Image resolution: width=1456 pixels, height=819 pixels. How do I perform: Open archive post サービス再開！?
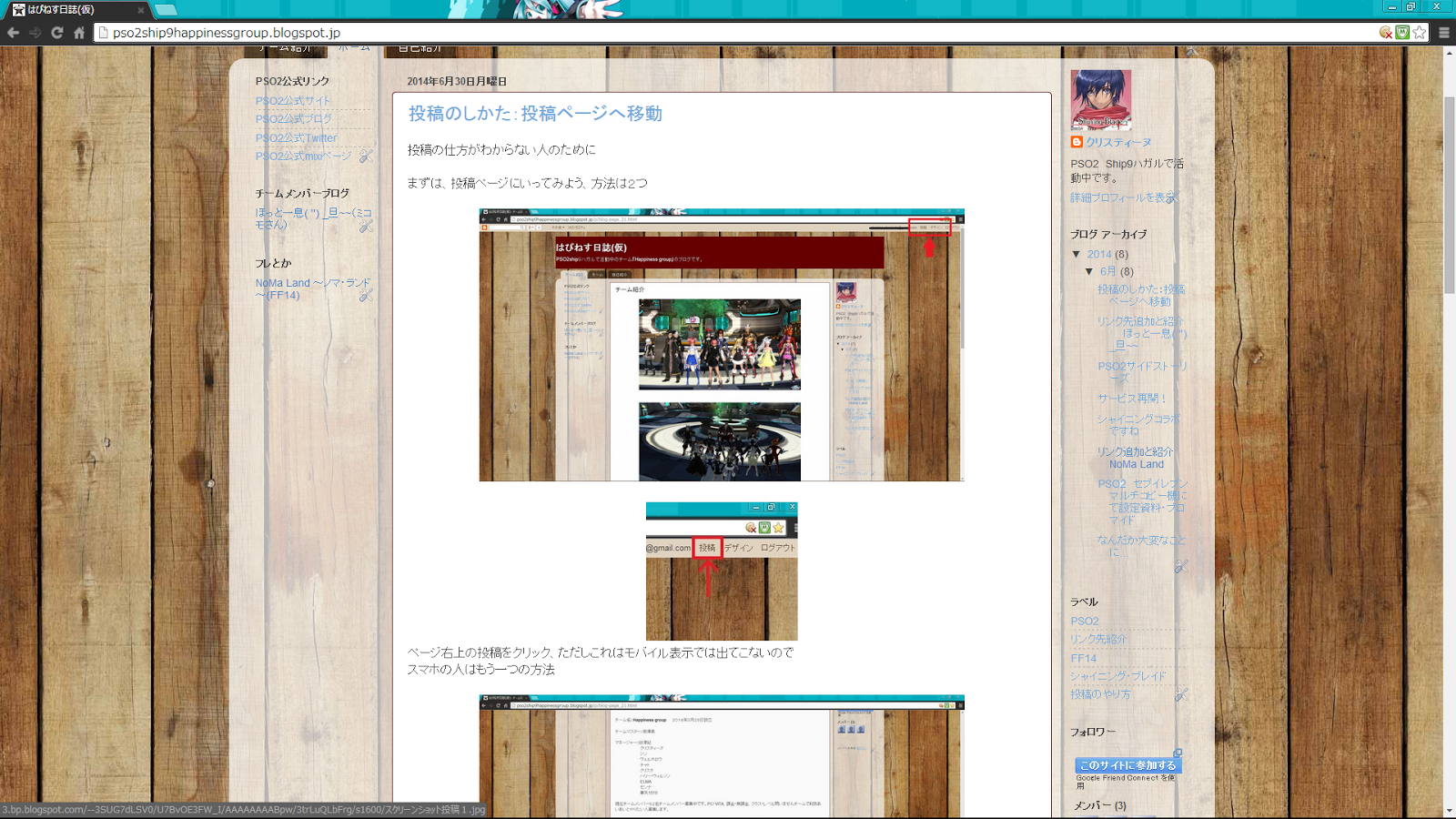(x=1131, y=399)
